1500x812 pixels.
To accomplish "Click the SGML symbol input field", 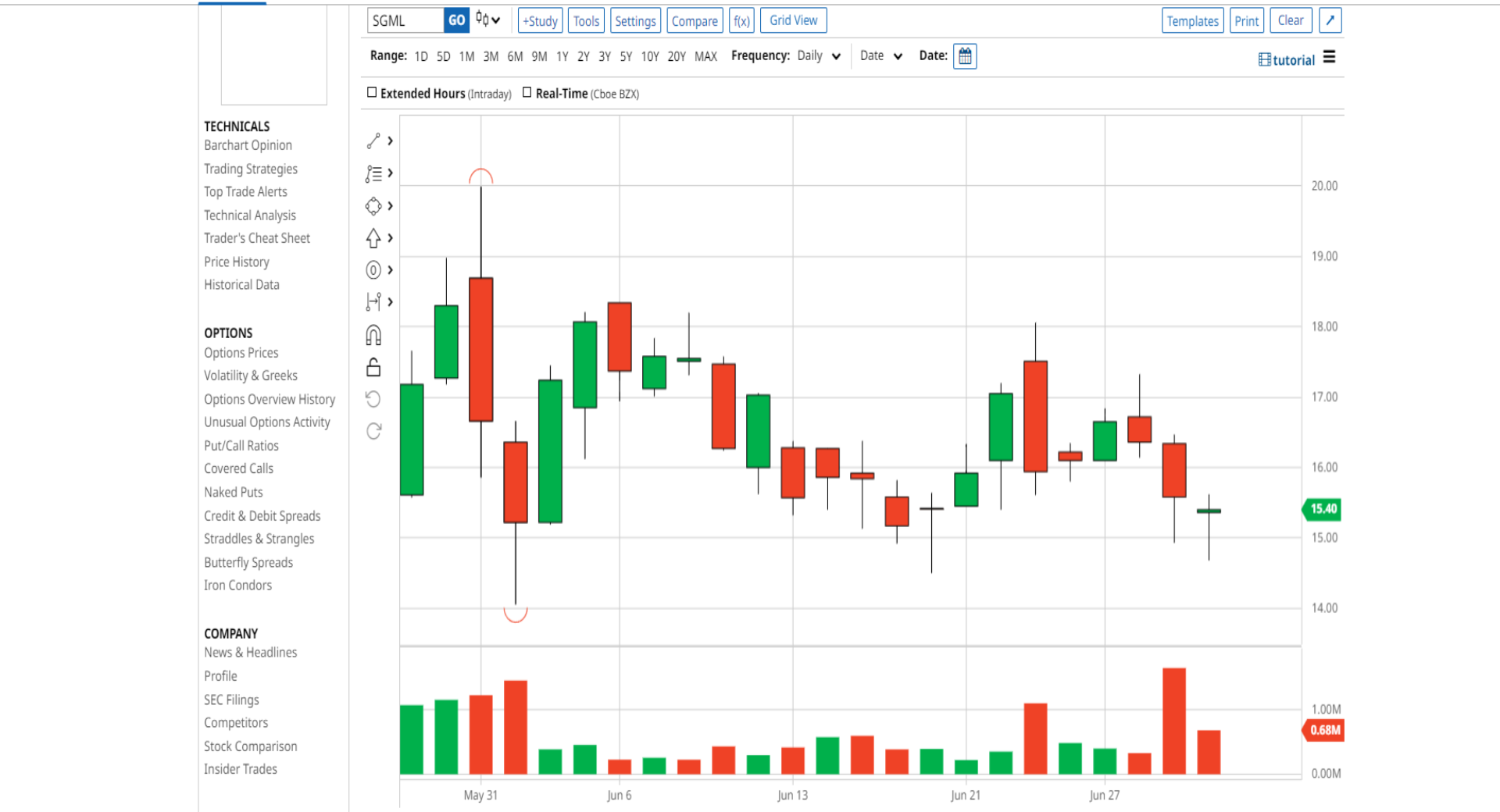I will (x=405, y=21).
